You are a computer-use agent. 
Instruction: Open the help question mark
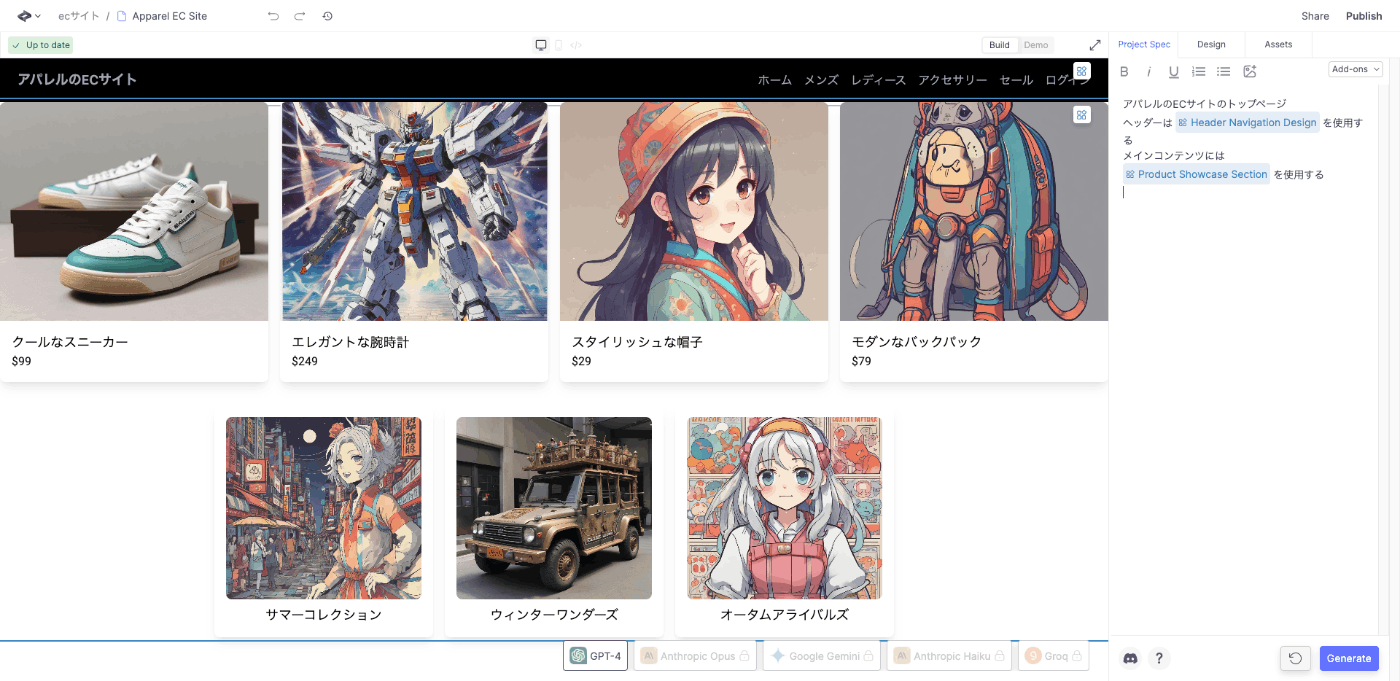click(1159, 658)
